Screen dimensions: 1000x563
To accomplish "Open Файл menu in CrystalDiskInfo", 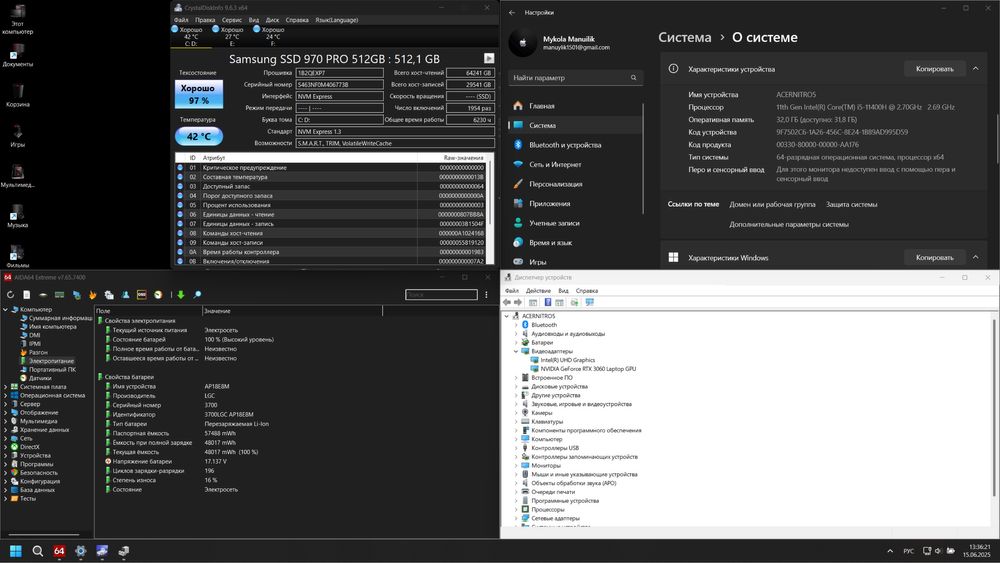I will 181,20.
